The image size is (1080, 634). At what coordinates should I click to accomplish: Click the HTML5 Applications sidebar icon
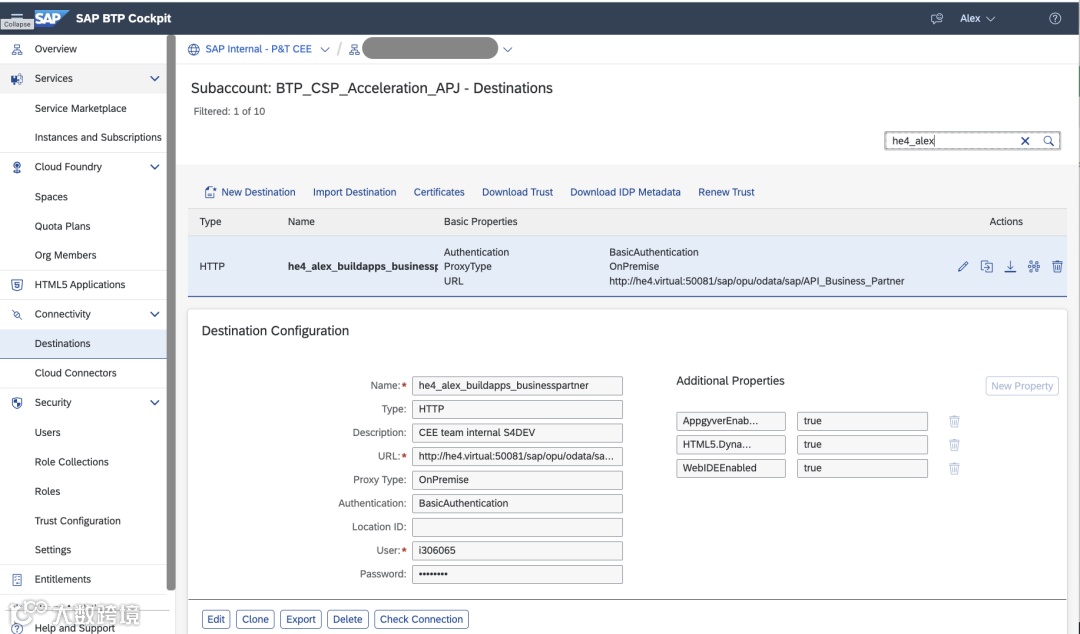point(17,285)
